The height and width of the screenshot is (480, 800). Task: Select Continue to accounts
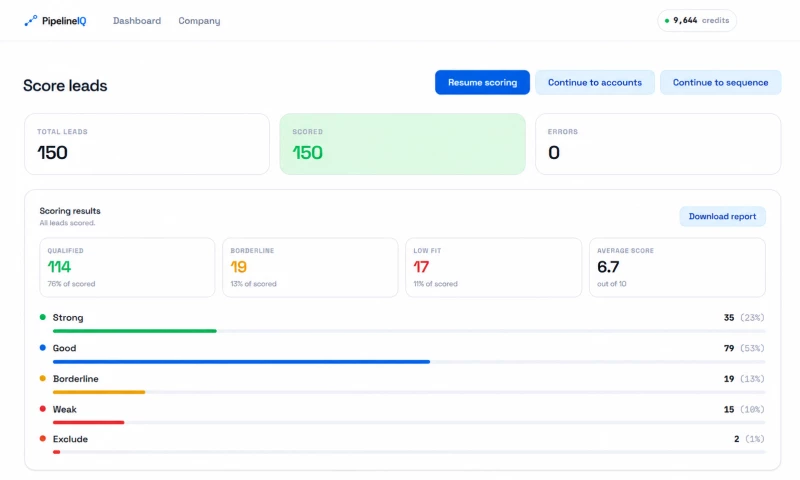[x=595, y=82]
